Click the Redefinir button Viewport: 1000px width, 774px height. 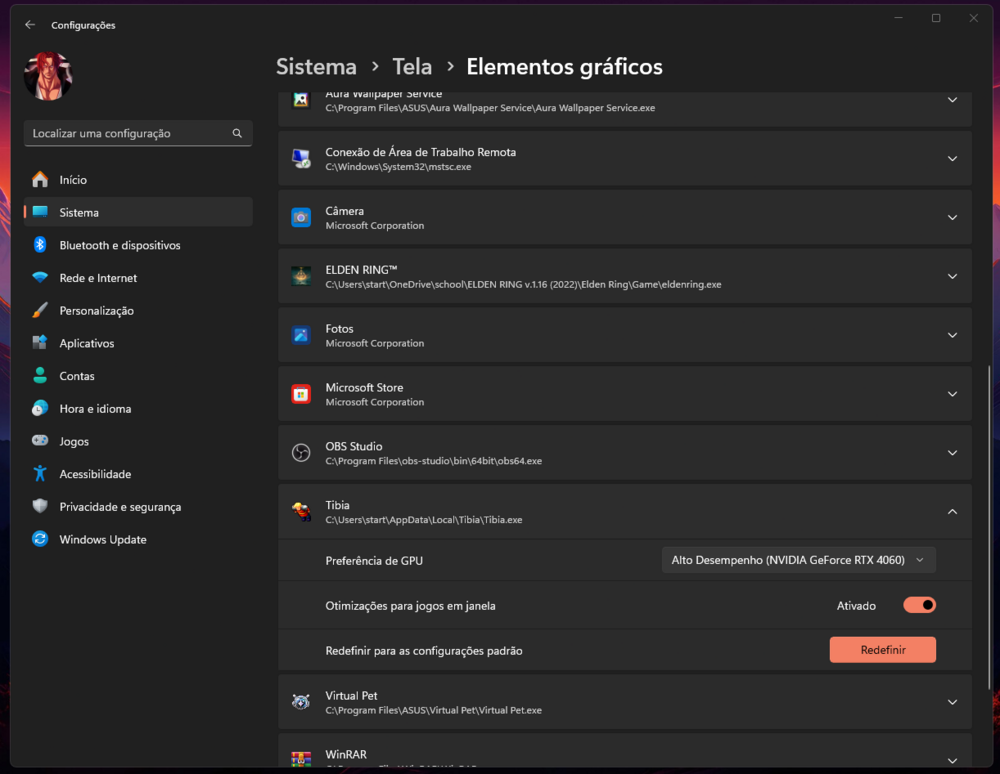coord(883,650)
